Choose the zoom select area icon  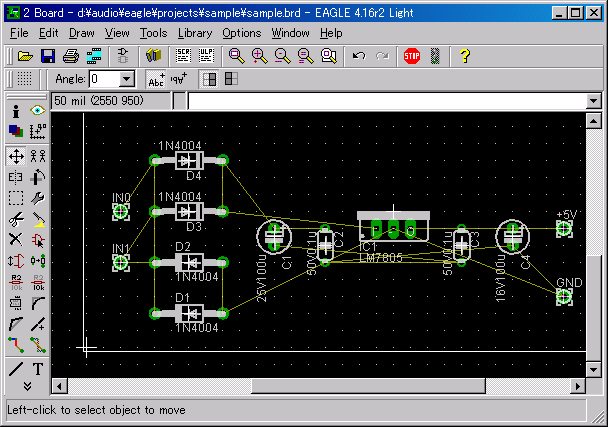(x=329, y=56)
